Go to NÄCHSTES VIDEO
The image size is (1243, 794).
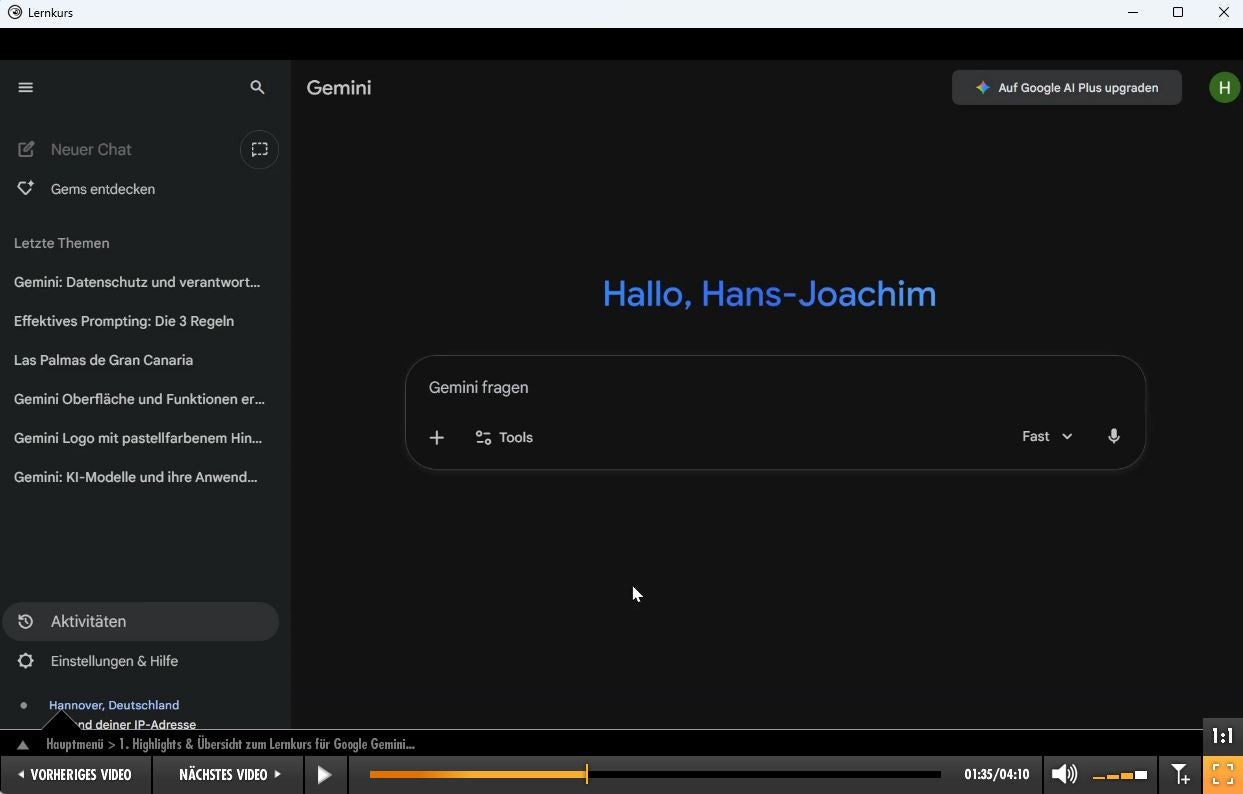click(228, 774)
